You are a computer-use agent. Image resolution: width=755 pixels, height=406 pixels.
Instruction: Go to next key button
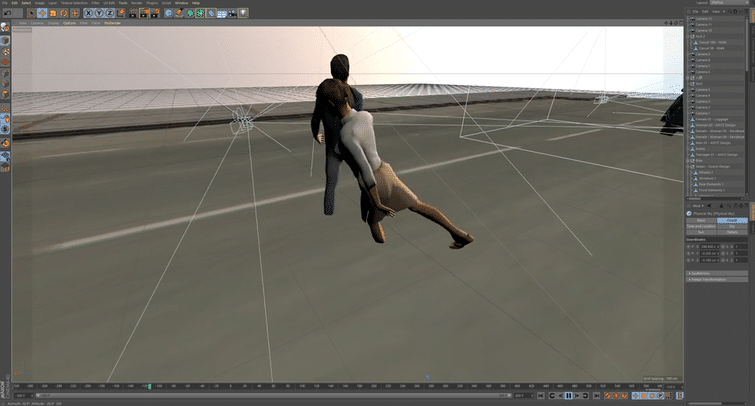tap(586, 395)
